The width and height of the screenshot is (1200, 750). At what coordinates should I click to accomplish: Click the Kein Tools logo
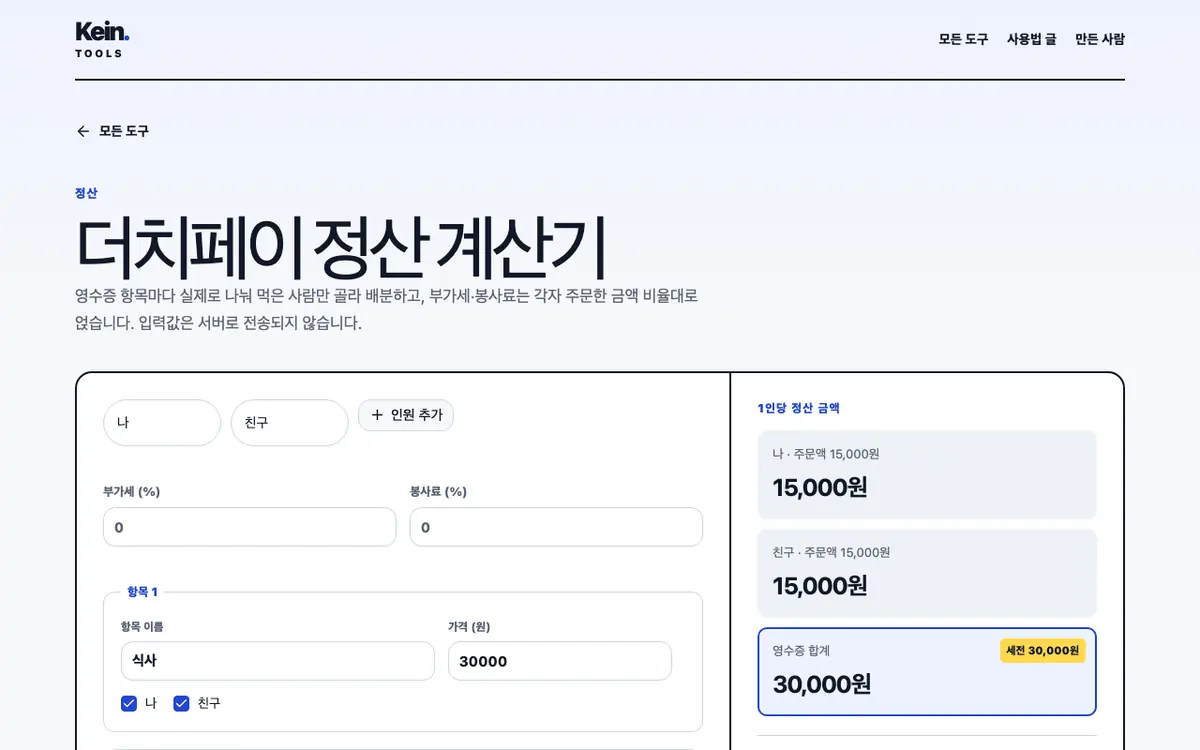(x=102, y=39)
